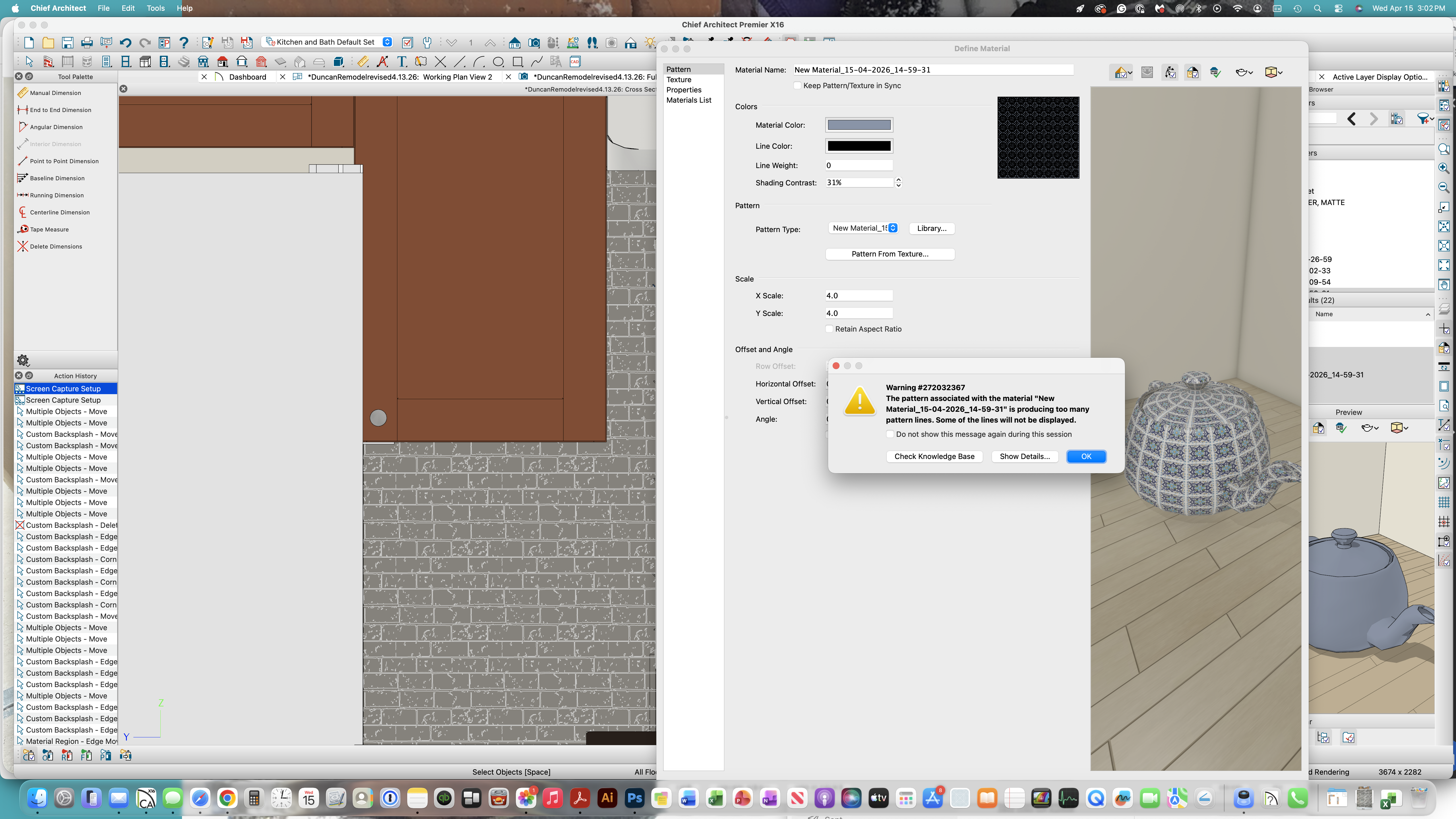Click the Tape Measure tool
This screenshot has height=819, width=1456.
point(49,229)
